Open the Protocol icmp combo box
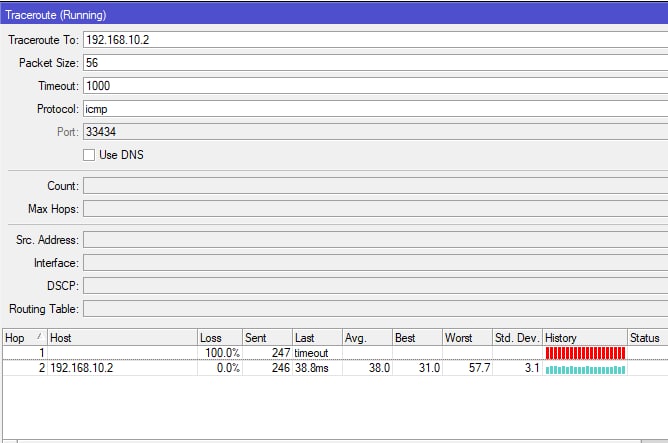 click(x=375, y=109)
